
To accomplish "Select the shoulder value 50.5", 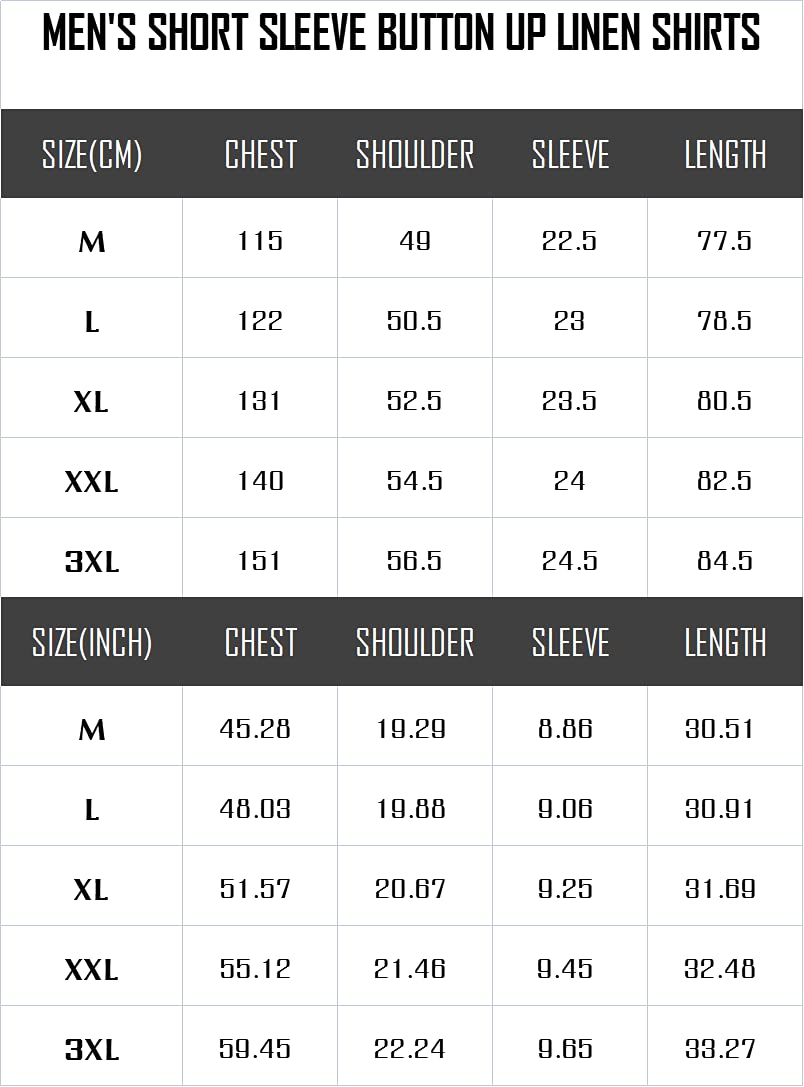I will coord(415,321).
